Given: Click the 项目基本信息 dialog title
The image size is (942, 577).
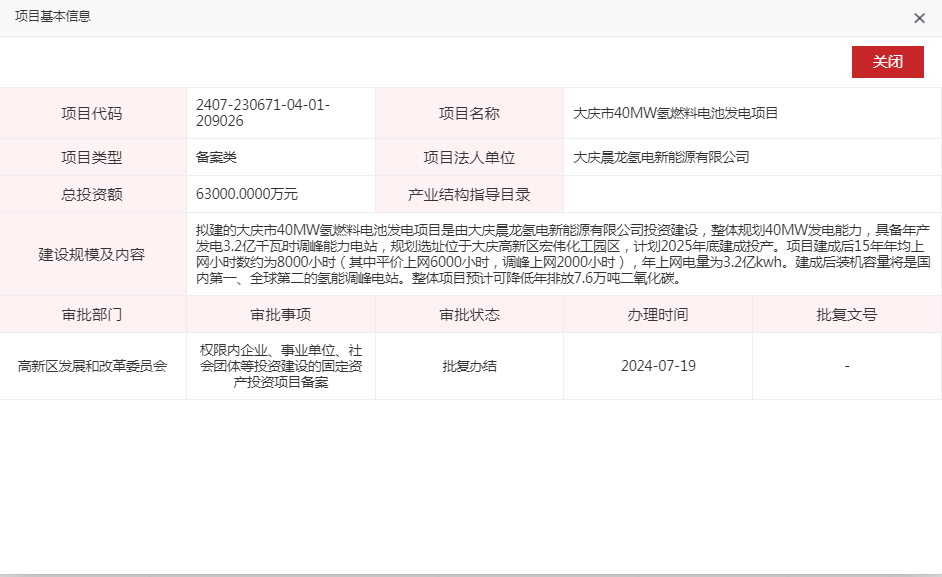Looking at the screenshot, I should [52, 17].
